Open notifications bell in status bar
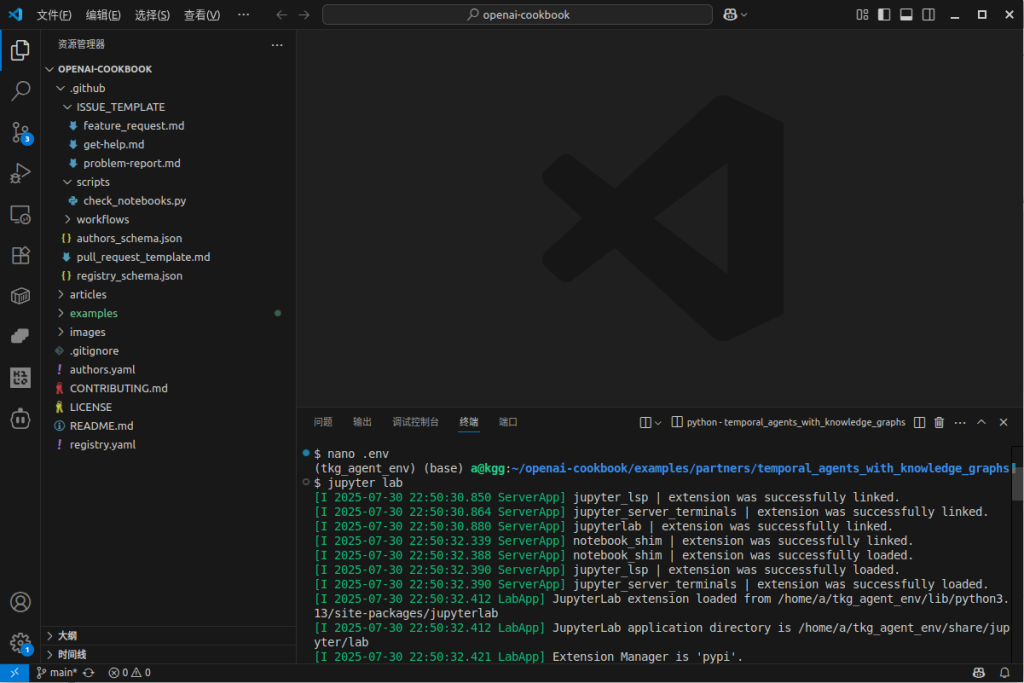This screenshot has width=1024, height=683. coord(1004,673)
